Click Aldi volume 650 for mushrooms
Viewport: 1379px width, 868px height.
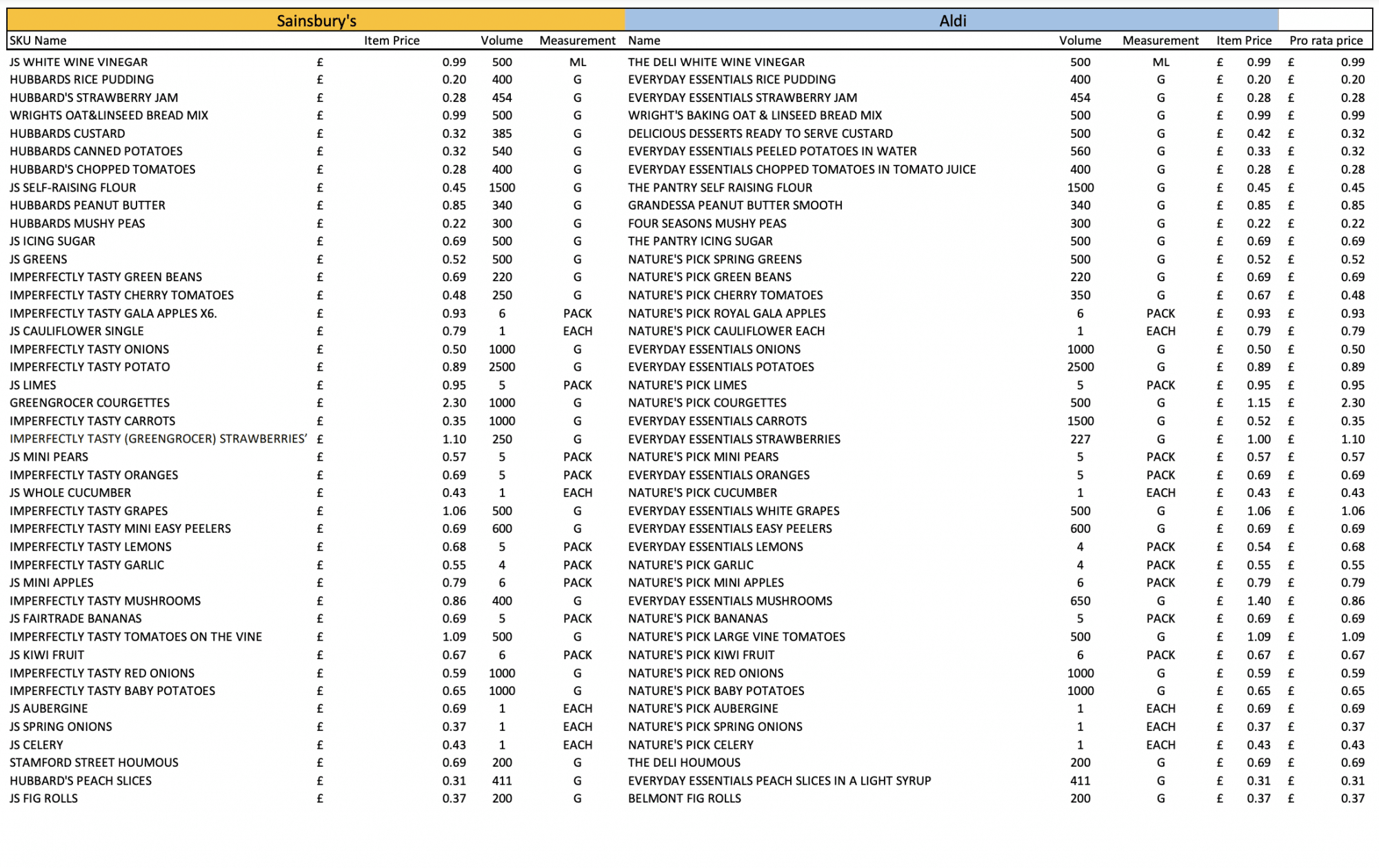pos(1080,600)
